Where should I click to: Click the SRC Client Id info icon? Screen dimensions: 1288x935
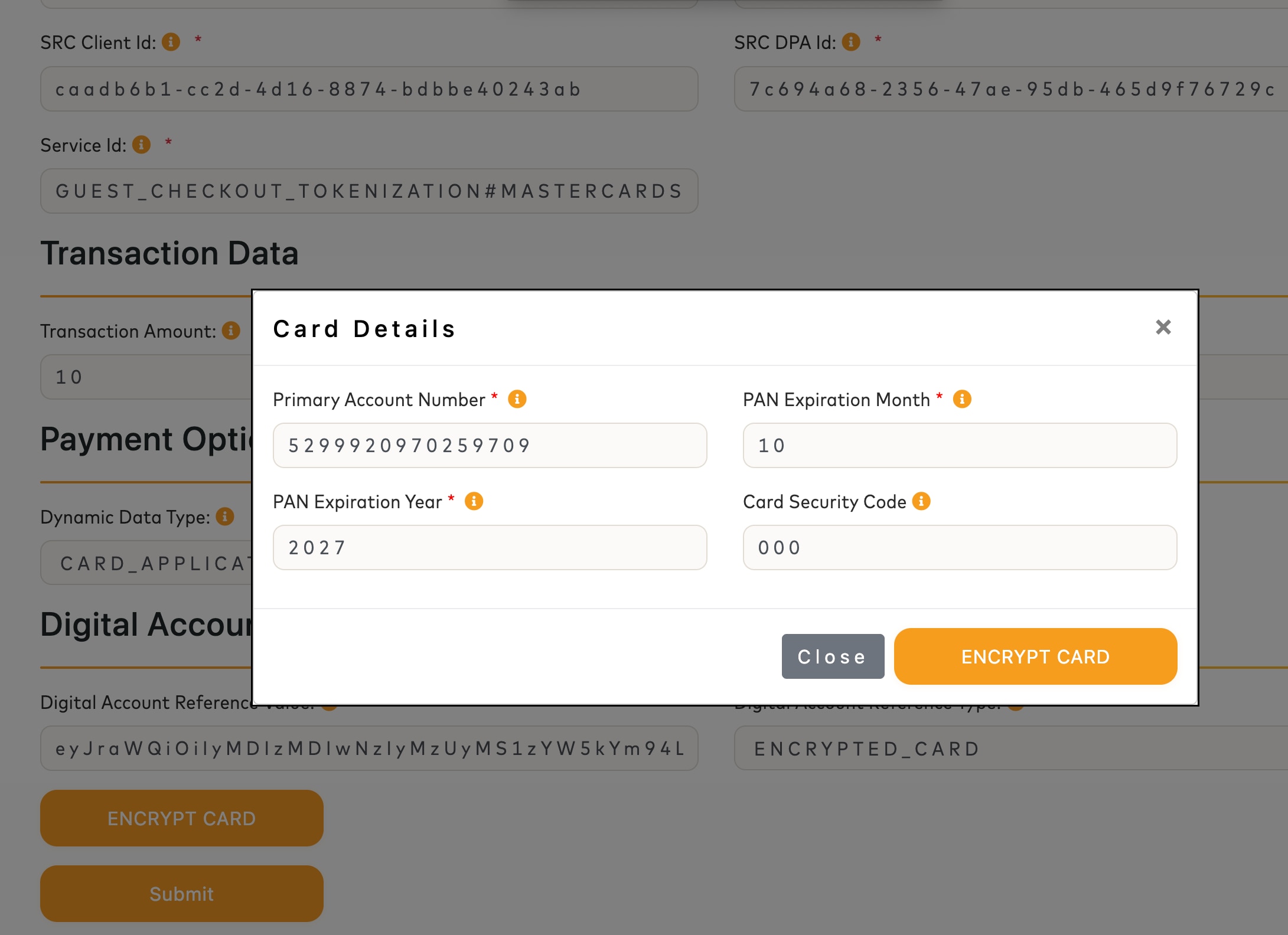[171, 42]
